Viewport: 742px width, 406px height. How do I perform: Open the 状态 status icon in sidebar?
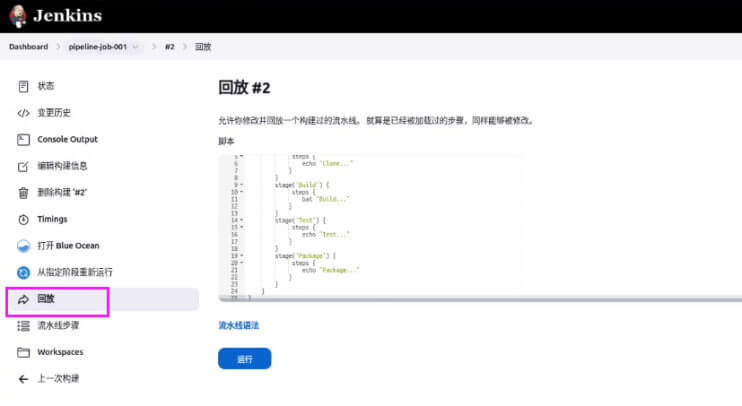click(23, 86)
